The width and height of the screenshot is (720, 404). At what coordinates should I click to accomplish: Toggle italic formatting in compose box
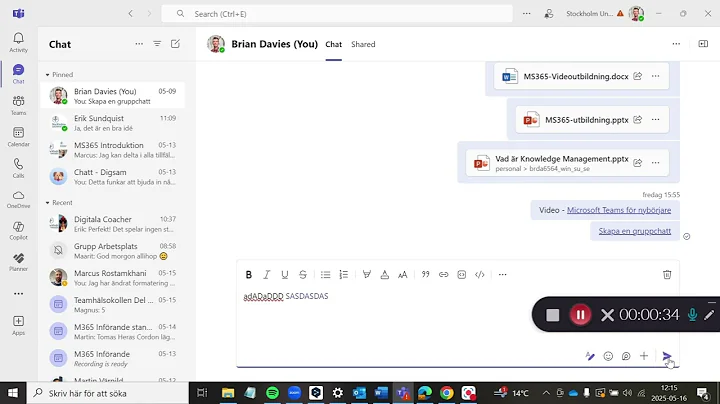coord(266,275)
